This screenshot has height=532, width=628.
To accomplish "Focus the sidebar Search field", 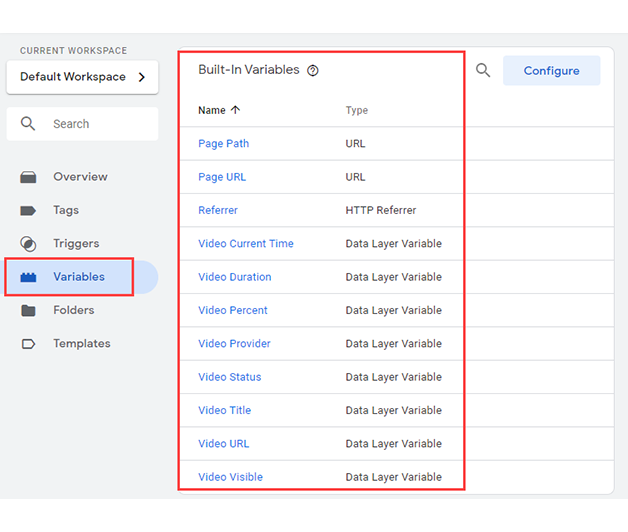I will tap(83, 124).
